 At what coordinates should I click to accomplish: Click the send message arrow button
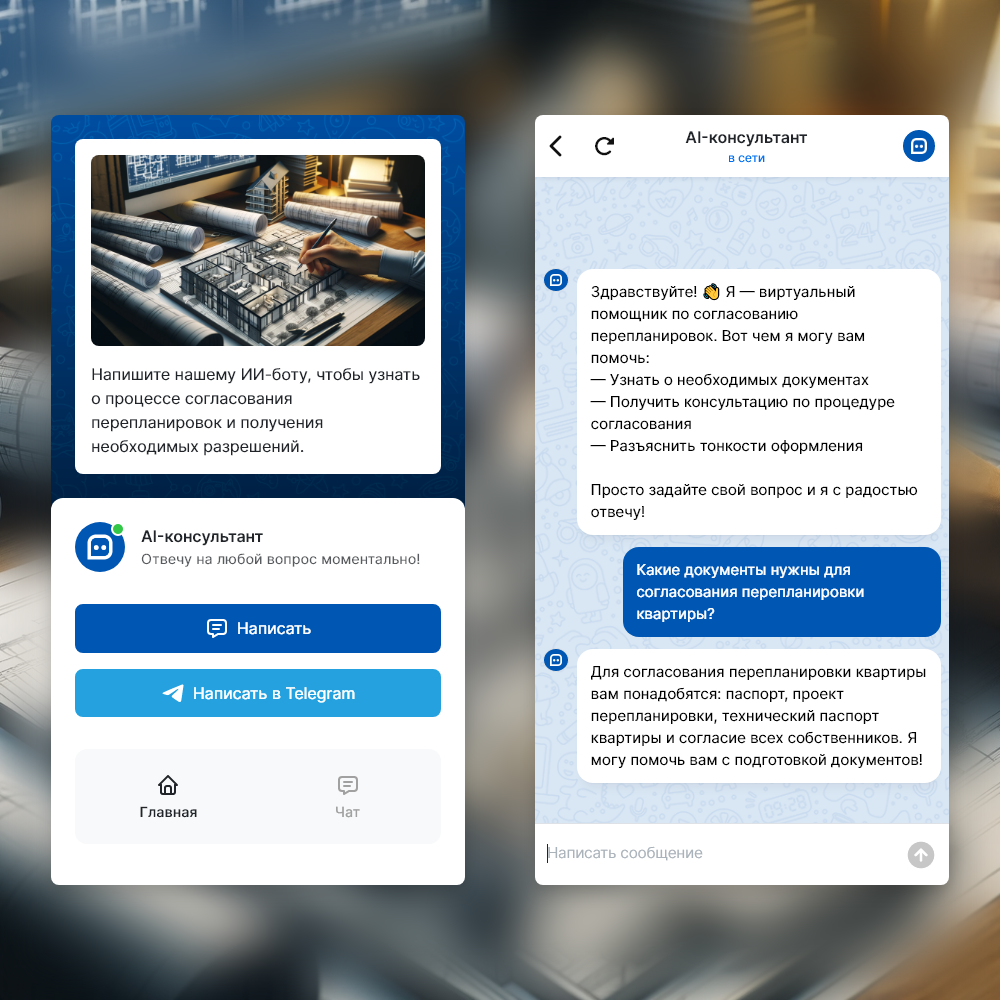920,855
